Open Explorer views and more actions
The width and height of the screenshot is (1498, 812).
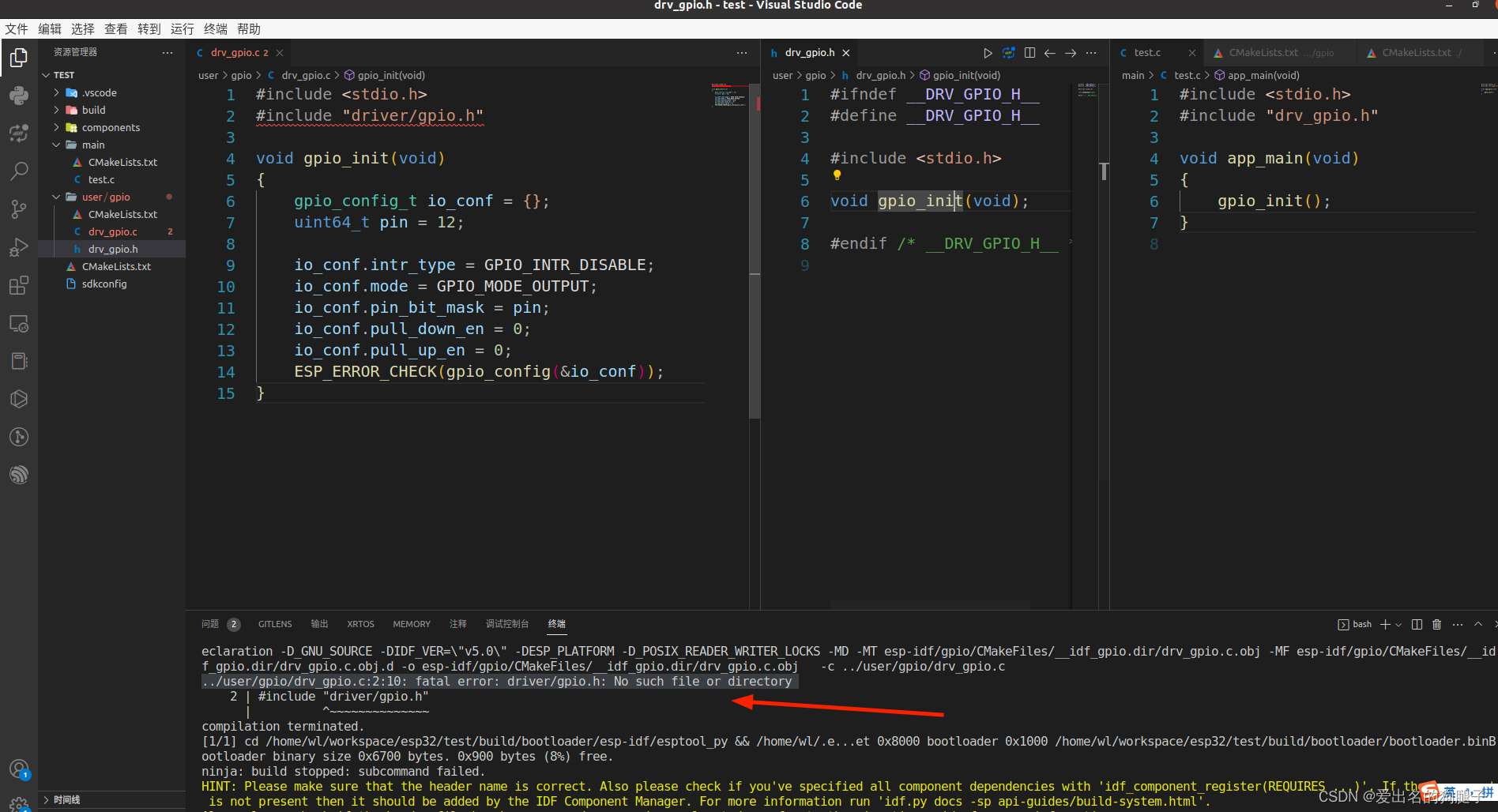(167, 52)
